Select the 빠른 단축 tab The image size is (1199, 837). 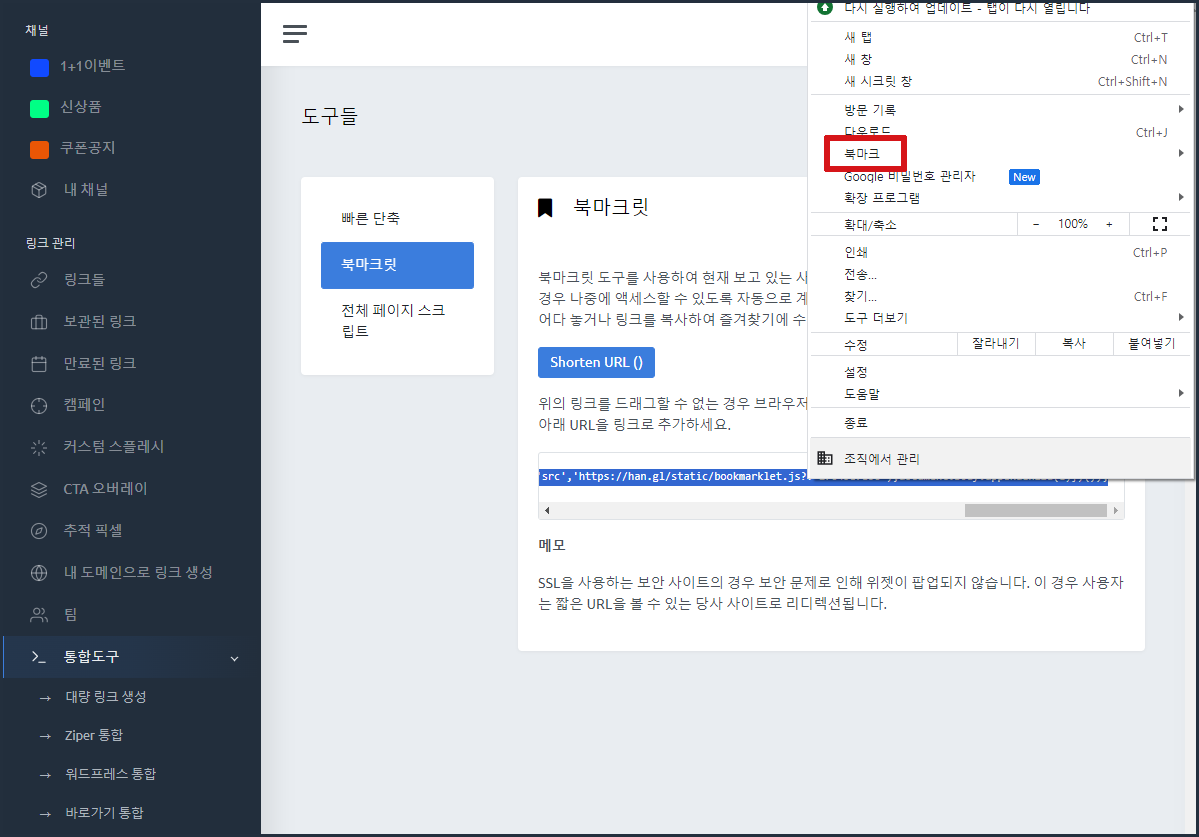tap(398, 219)
